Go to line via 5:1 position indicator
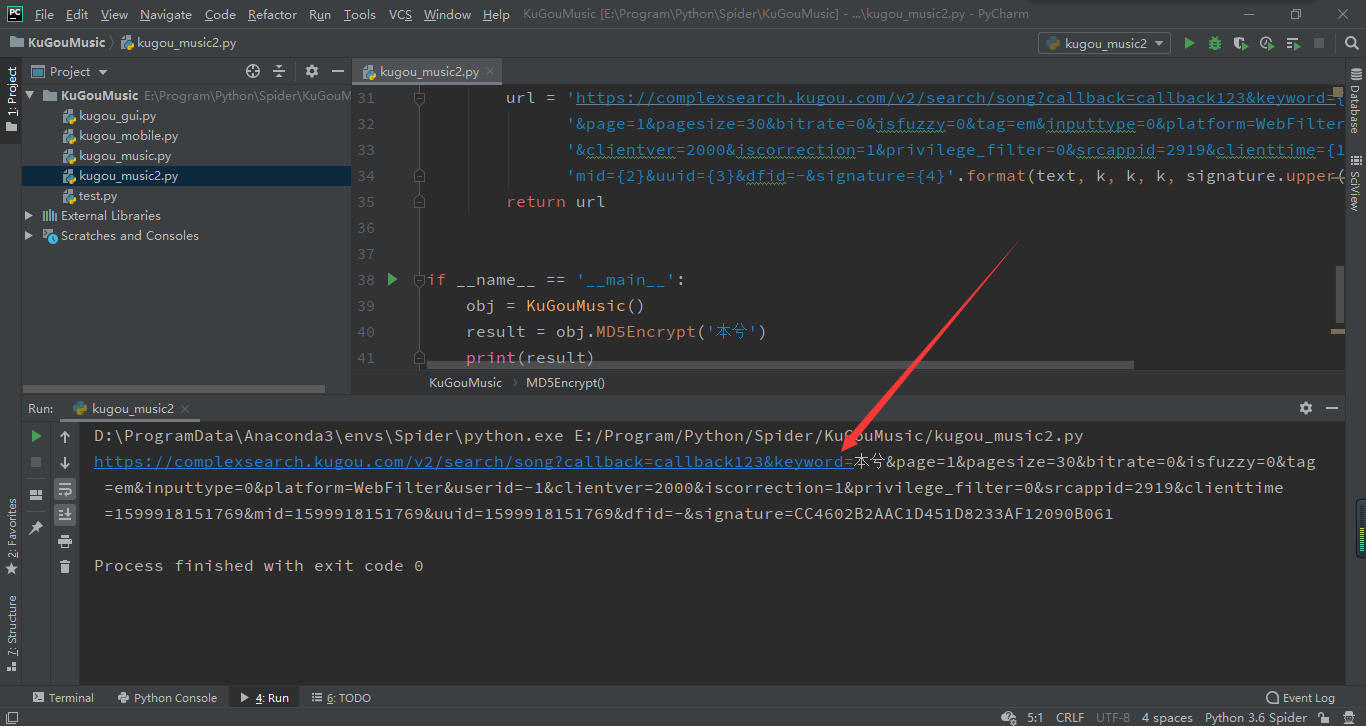The image size is (1366, 726). click(x=1035, y=717)
